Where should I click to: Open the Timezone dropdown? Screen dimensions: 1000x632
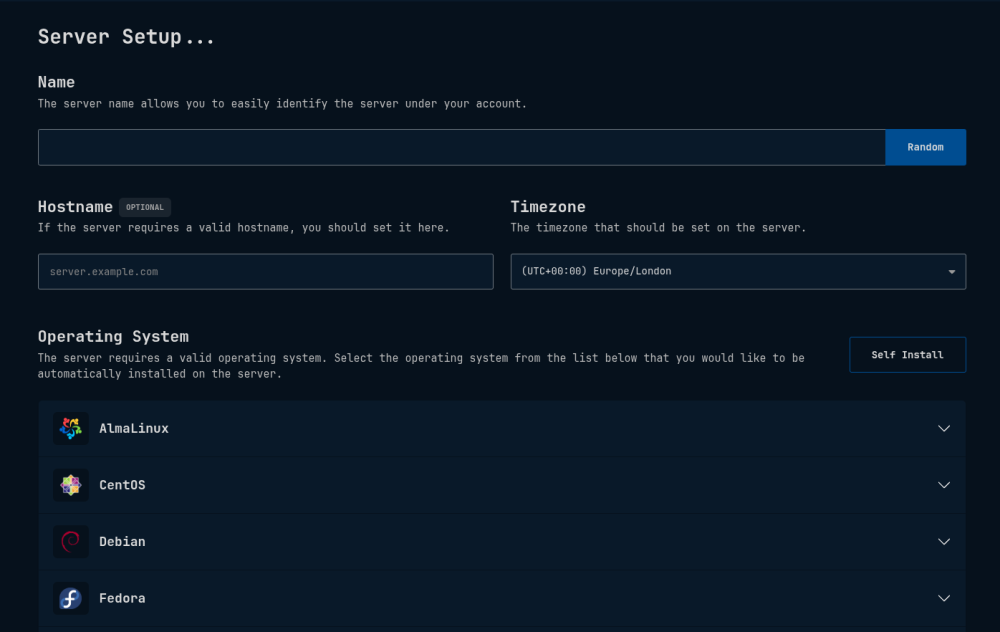point(738,272)
